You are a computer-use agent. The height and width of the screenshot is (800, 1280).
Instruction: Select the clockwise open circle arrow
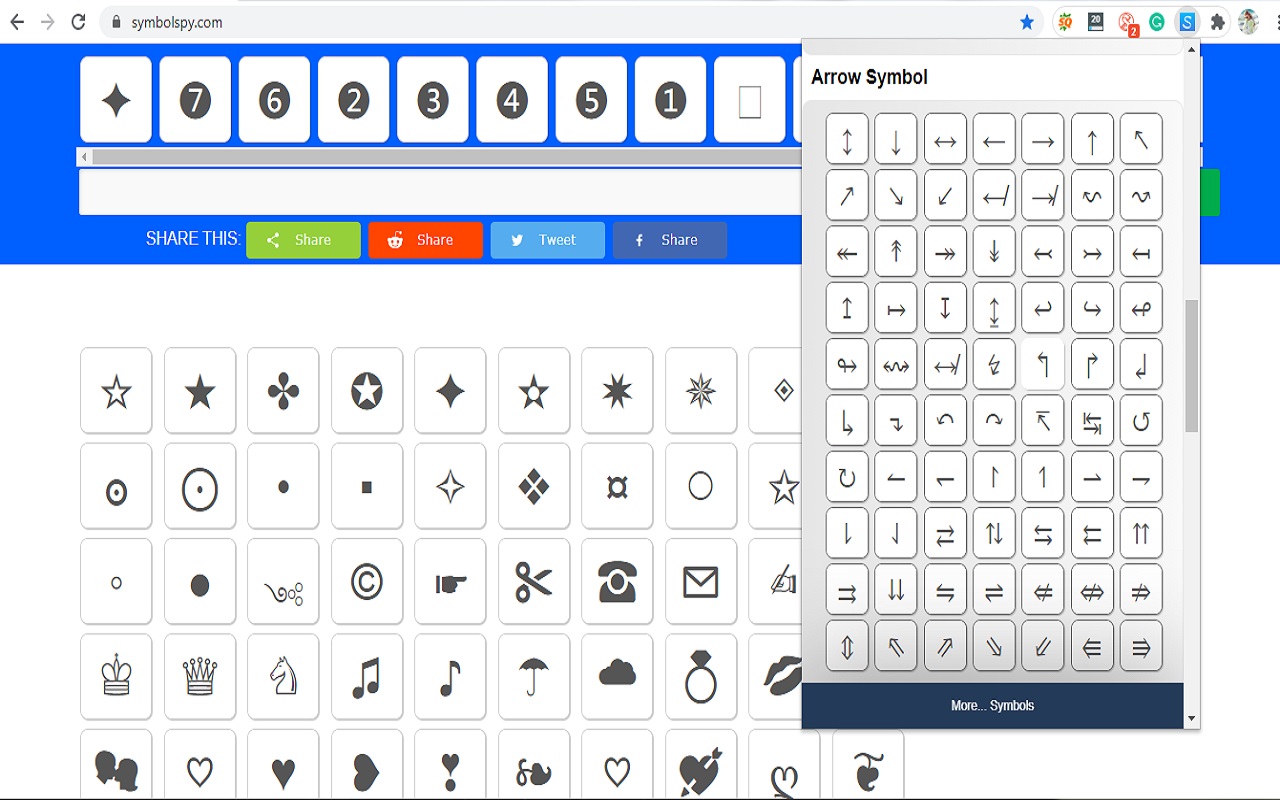click(x=847, y=476)
